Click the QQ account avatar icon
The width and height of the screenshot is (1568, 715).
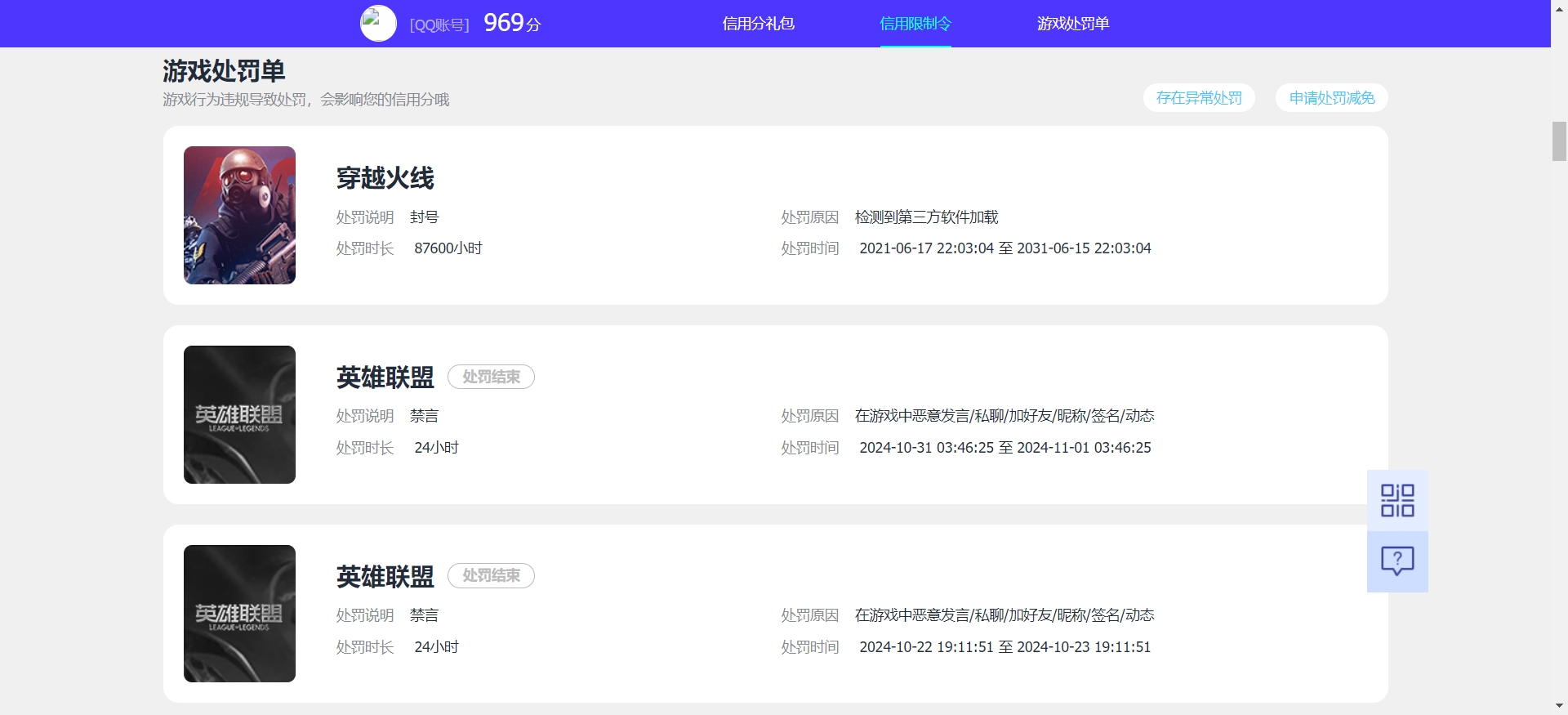(x=378, y=24)
